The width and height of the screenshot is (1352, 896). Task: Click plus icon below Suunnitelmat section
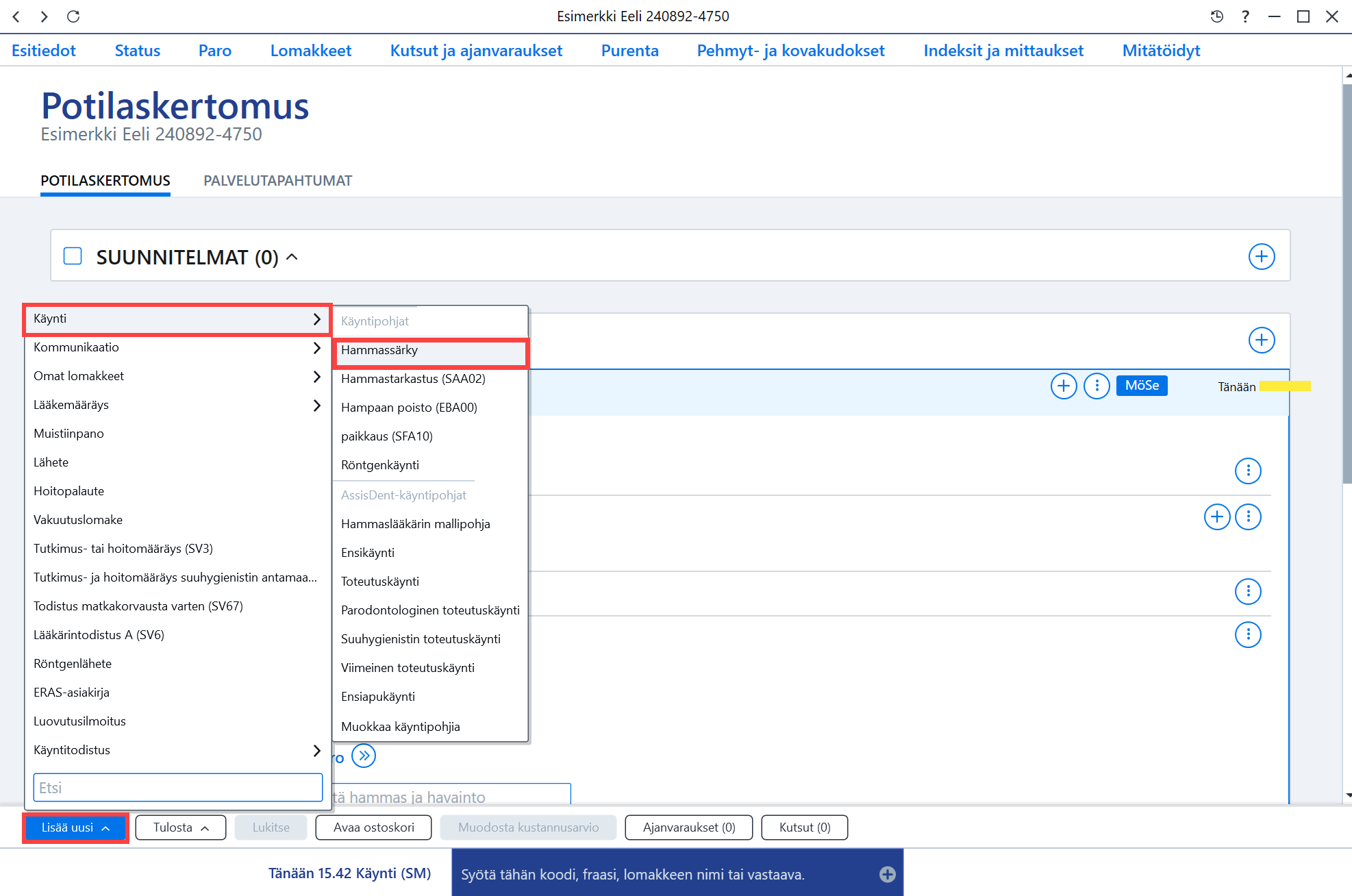point(1262,340)
